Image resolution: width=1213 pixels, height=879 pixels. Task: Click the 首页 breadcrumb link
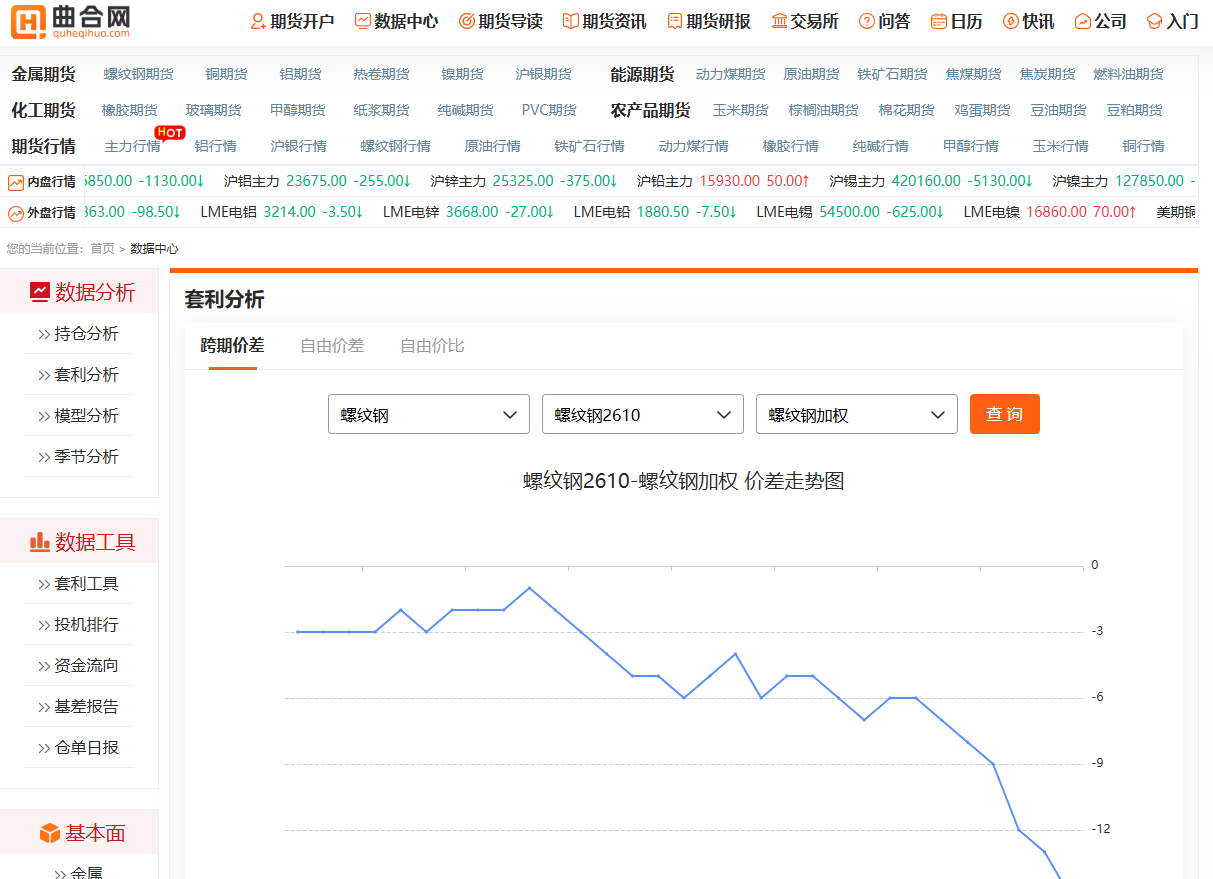pos(102,249)
